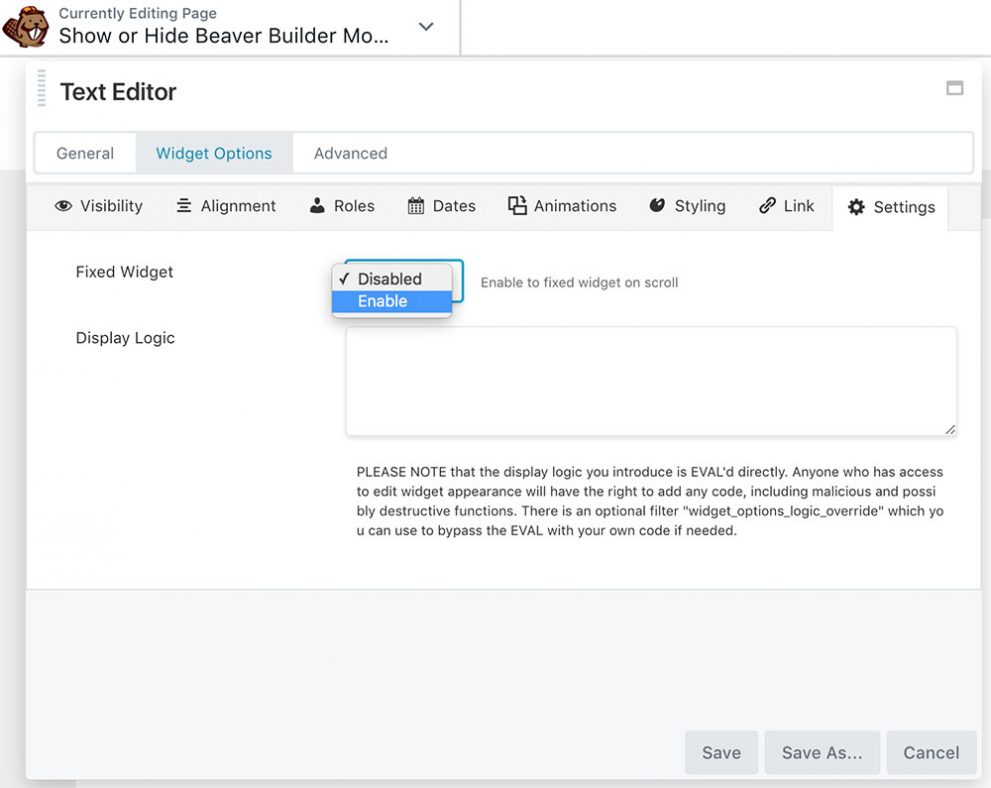This screenshot has height=788, width=991.
Task: Switch to the General tab
Action: click(x=85, y=153)
